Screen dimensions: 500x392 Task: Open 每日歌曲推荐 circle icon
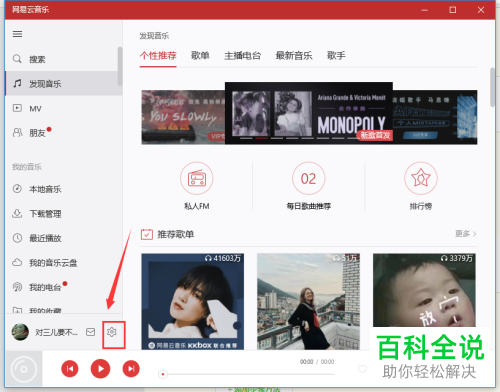[309, 178]
